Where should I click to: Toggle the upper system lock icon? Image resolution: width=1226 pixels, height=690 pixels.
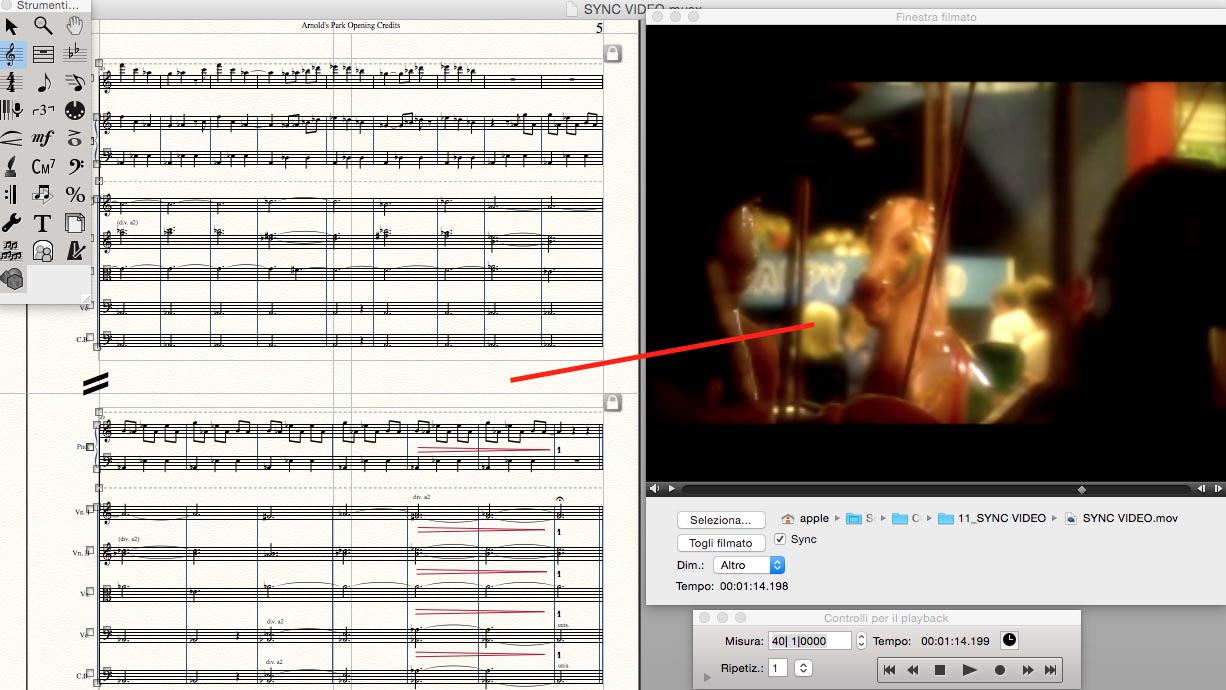[x=612, y=52]
